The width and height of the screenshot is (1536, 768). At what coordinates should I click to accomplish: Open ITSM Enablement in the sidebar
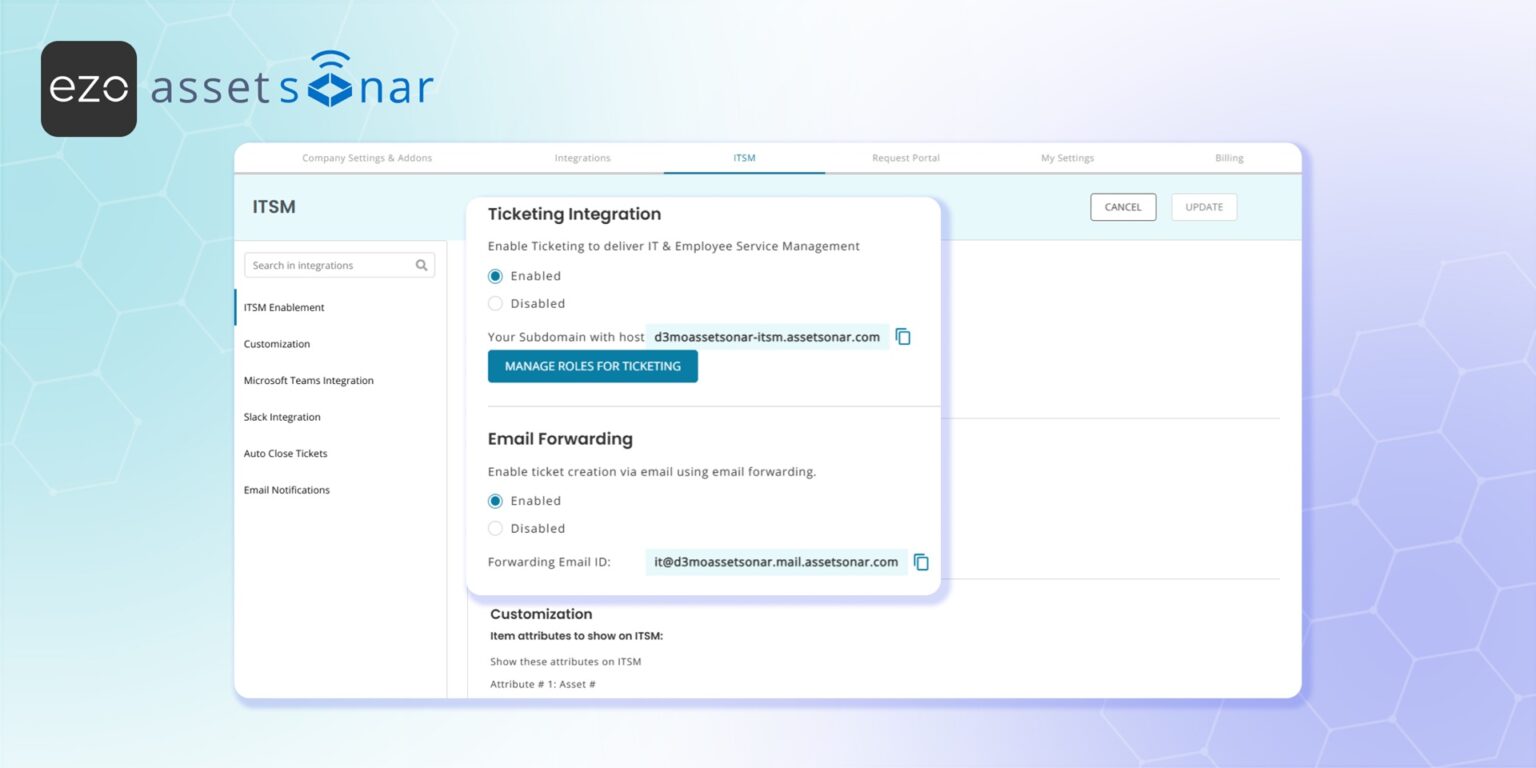(284, 308)
